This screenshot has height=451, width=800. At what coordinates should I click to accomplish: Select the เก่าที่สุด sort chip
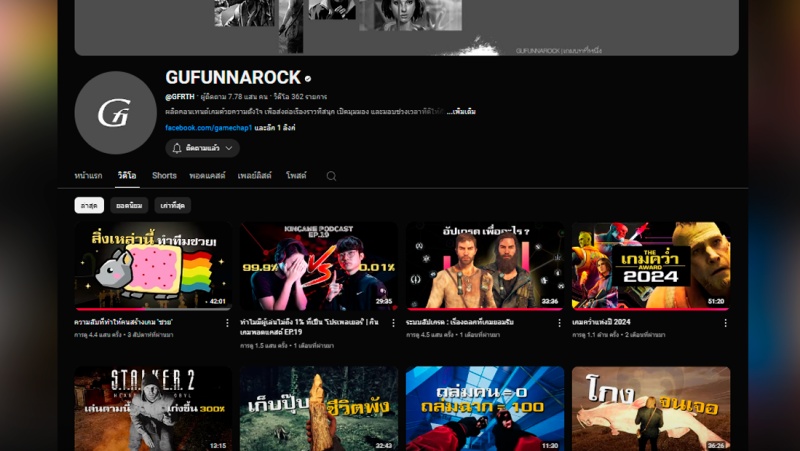tap(172, 205)
